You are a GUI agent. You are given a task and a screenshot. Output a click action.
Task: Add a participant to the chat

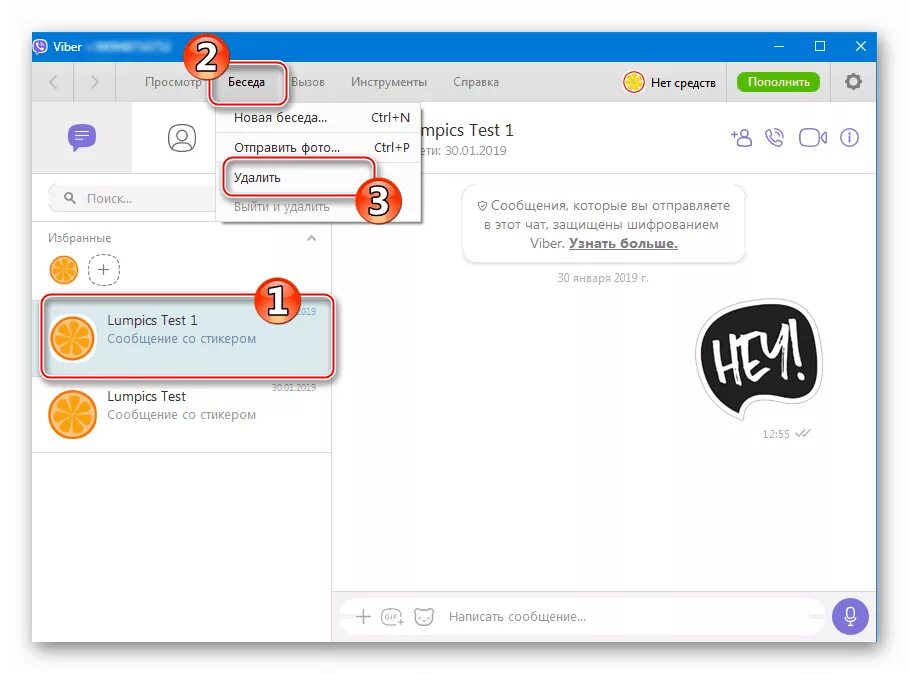tap(741, 138)
